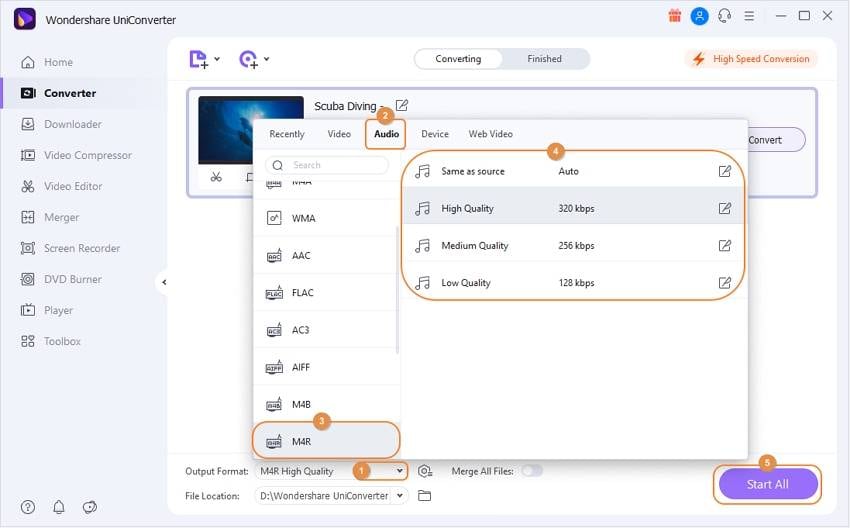Image resolution: width=850 pixels, height=528 pixels.
Task: Edit the Medium Quality preset
Action: click(725, 246)
